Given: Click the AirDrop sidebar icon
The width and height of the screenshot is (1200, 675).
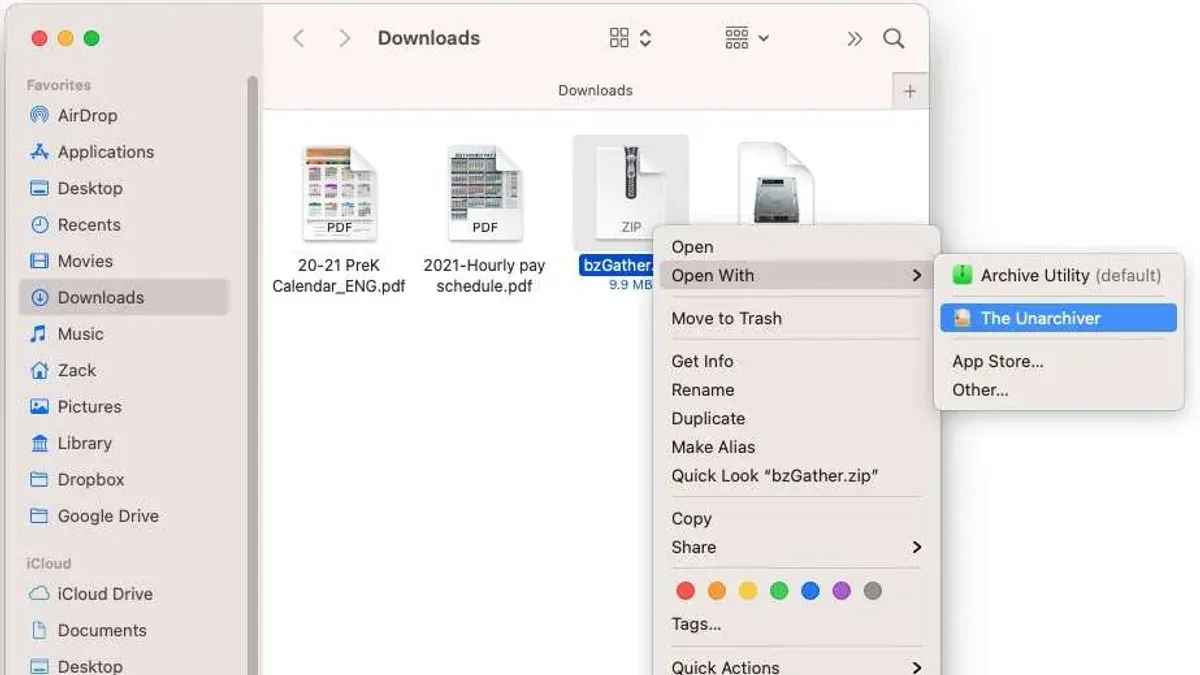Looking at the screenshot, I should (39, 115).
